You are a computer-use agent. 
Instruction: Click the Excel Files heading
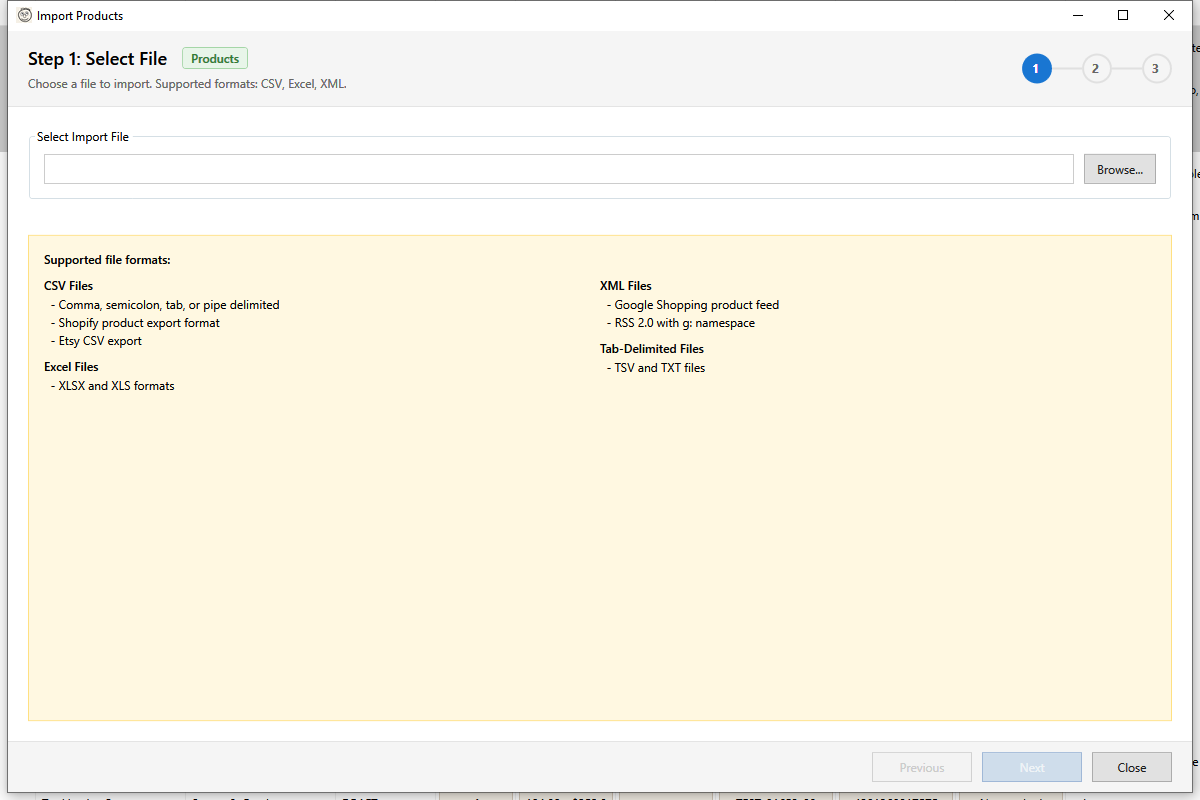(x=71, y=366)
